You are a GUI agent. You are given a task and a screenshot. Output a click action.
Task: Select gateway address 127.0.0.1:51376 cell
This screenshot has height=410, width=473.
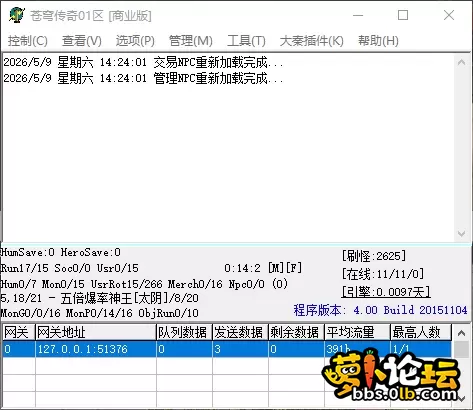point(96,349)
